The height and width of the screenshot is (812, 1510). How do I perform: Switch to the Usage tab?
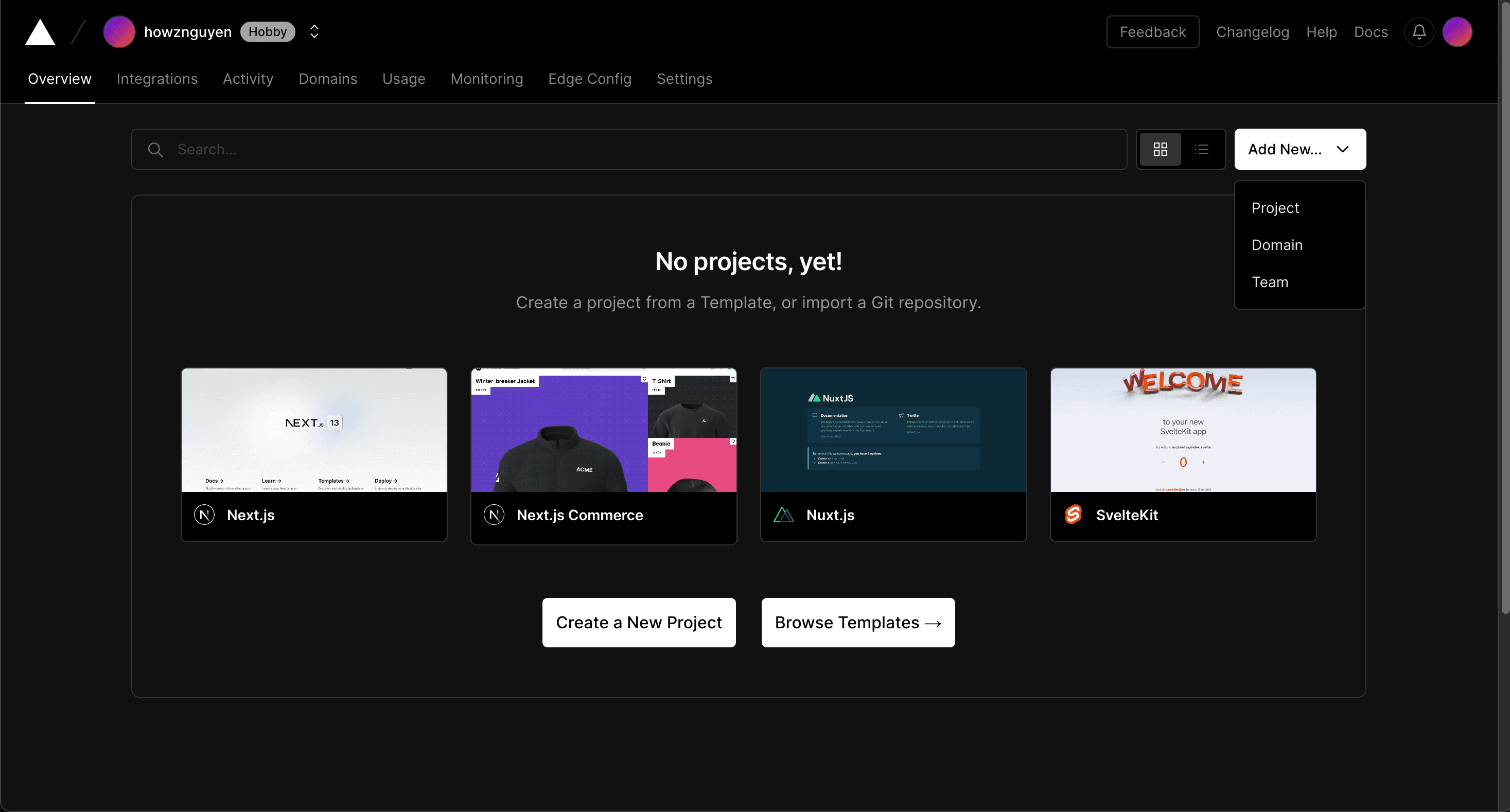(404, 79)
